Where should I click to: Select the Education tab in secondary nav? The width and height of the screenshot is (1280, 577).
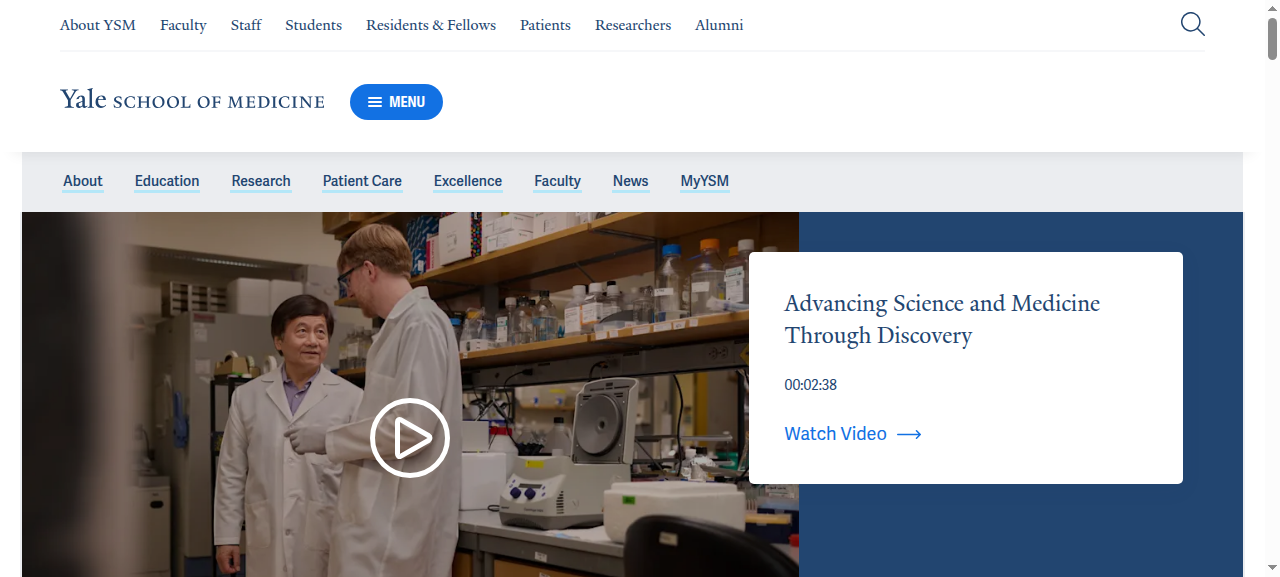167,181
